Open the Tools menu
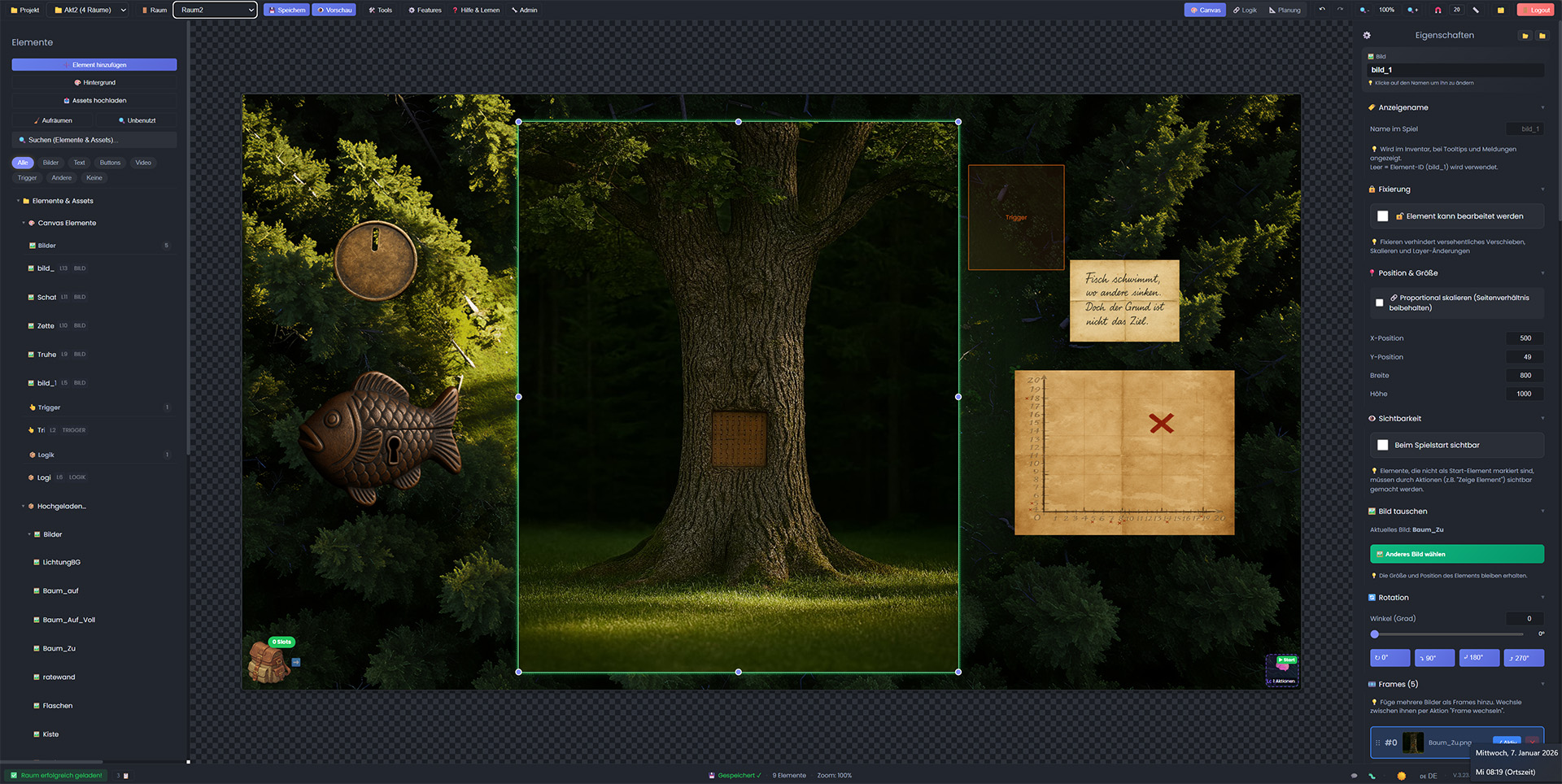 point(380,10)
